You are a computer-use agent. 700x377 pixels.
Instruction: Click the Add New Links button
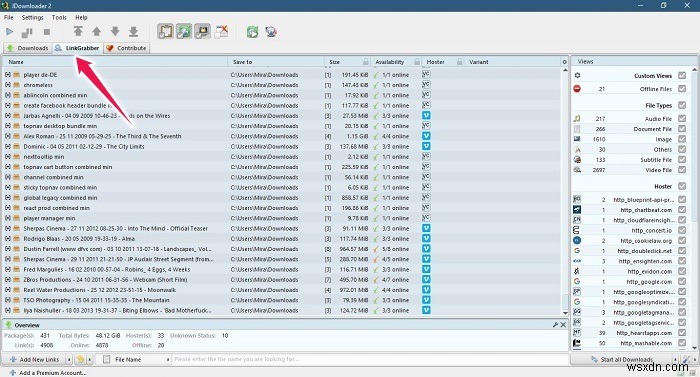34,359
